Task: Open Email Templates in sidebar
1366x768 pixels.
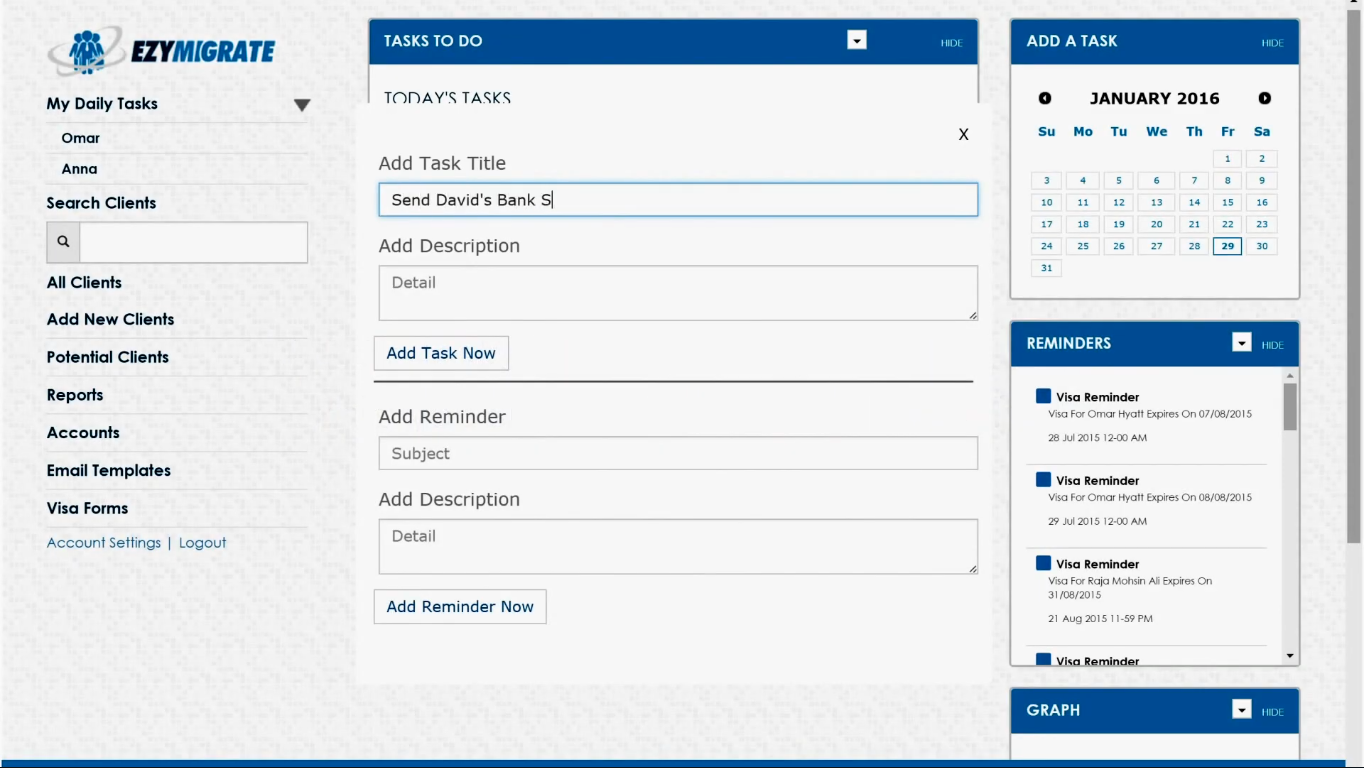Action: (108, 471)
